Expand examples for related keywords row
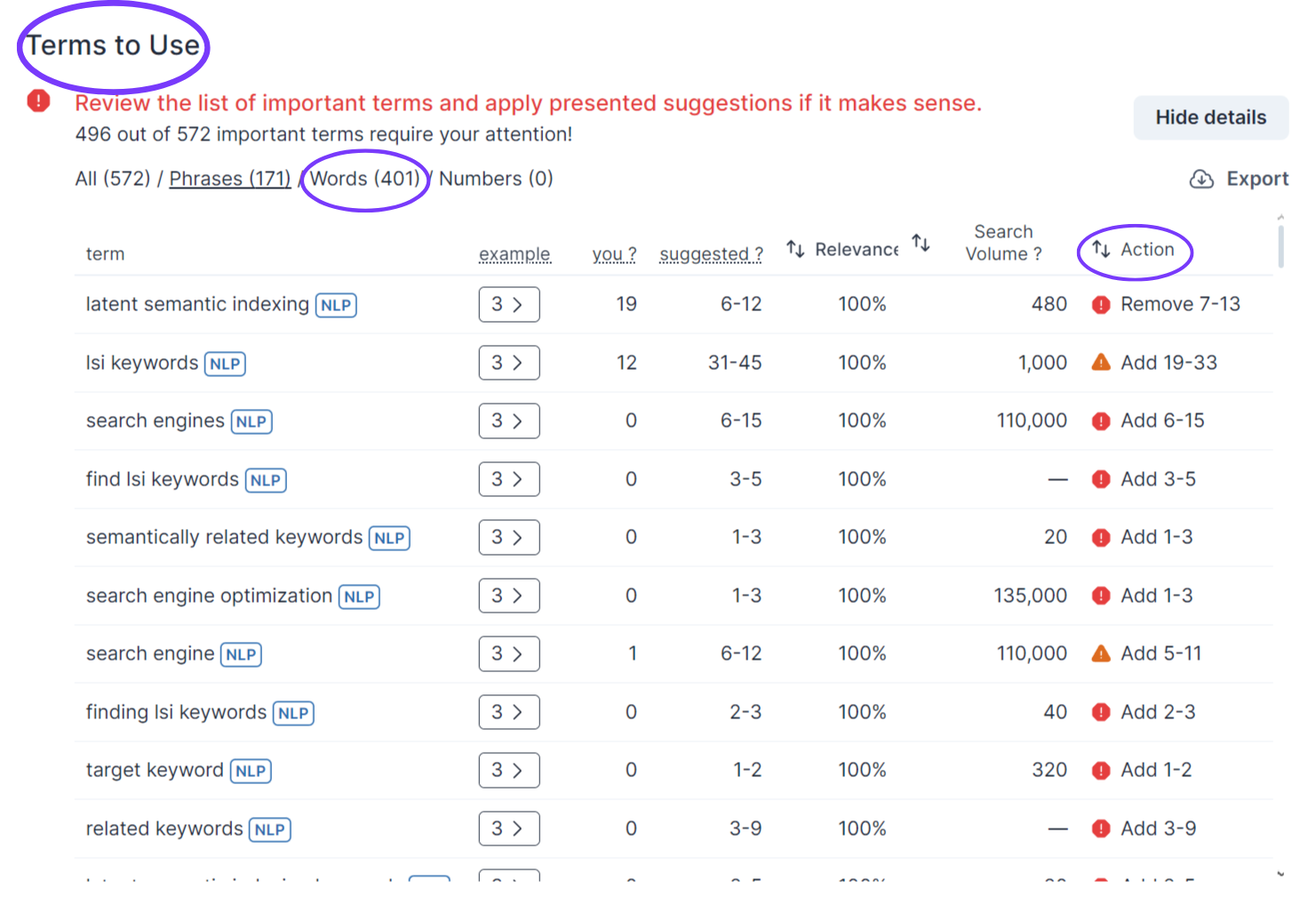 pyautogui.click(x=508, y=829)
